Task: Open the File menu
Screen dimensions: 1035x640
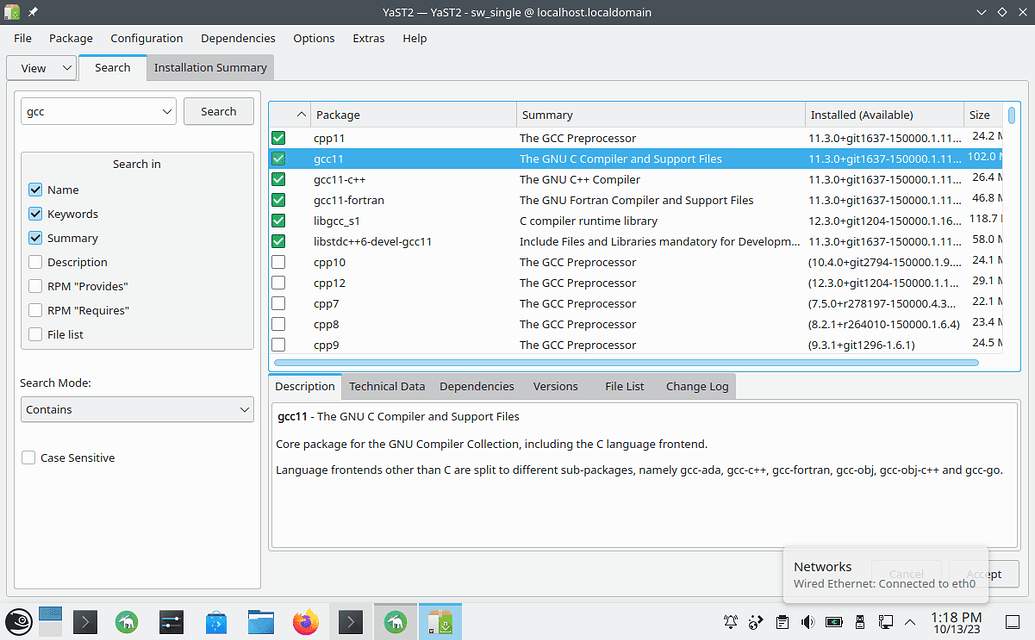Action: pyautogui.click(x=22, y=38)
